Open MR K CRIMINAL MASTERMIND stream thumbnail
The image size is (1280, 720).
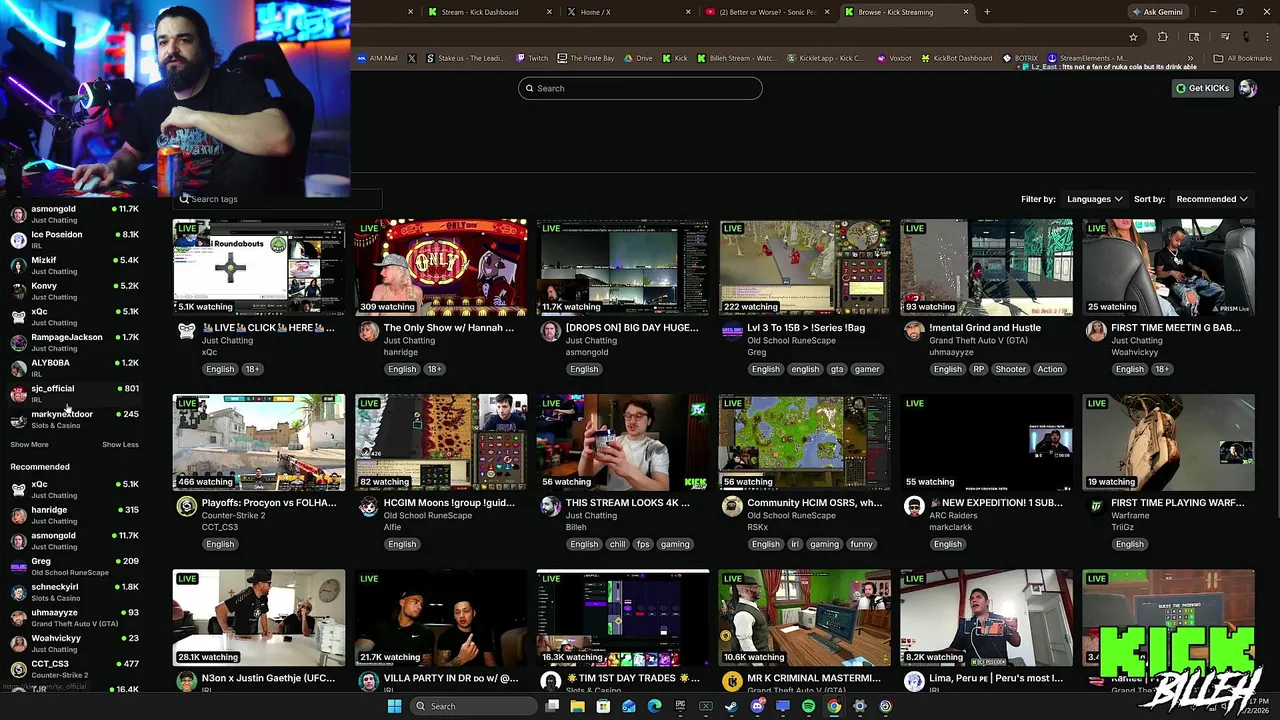804,617
